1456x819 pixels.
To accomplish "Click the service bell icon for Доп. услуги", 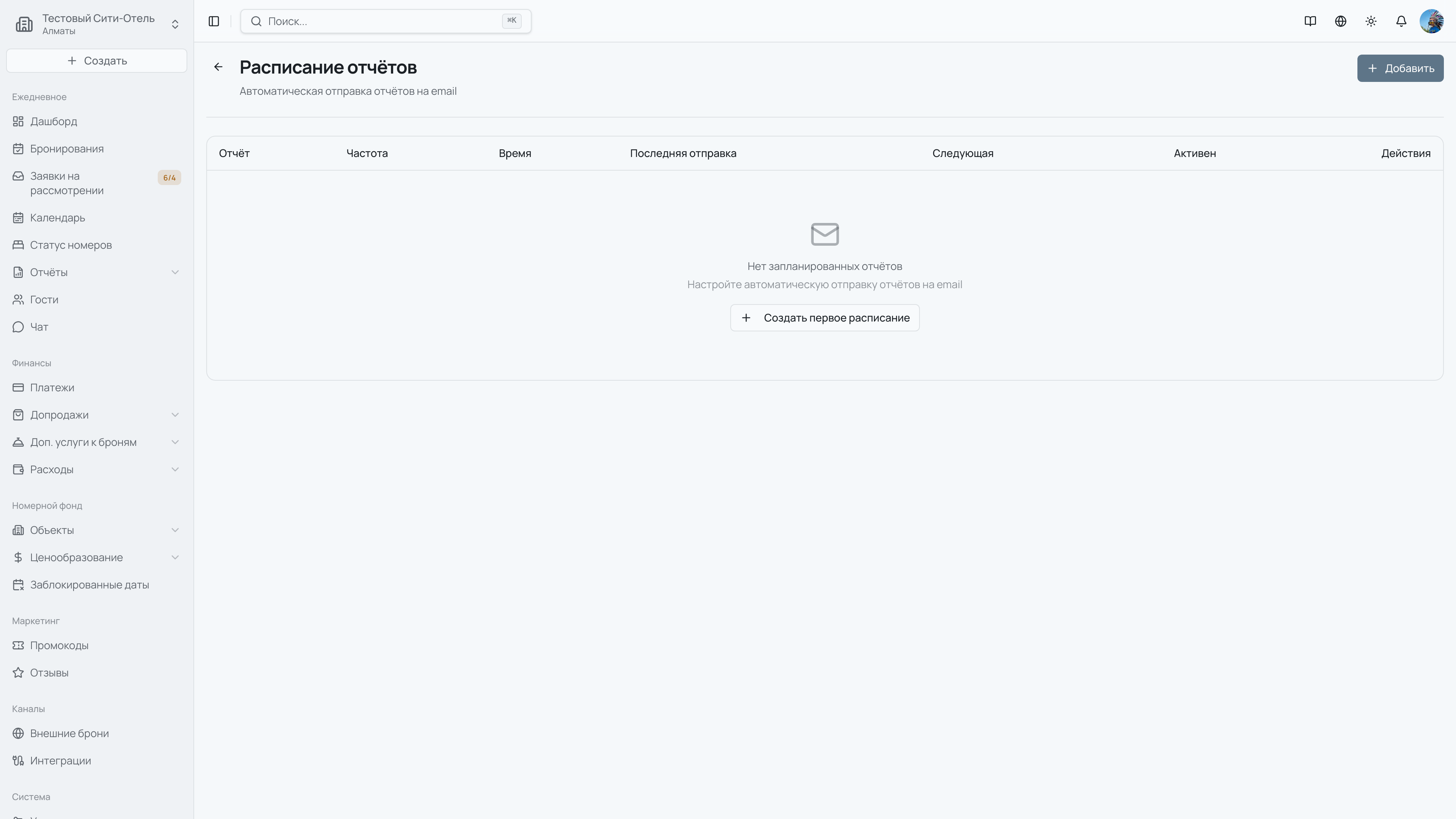I will (18, 442).
